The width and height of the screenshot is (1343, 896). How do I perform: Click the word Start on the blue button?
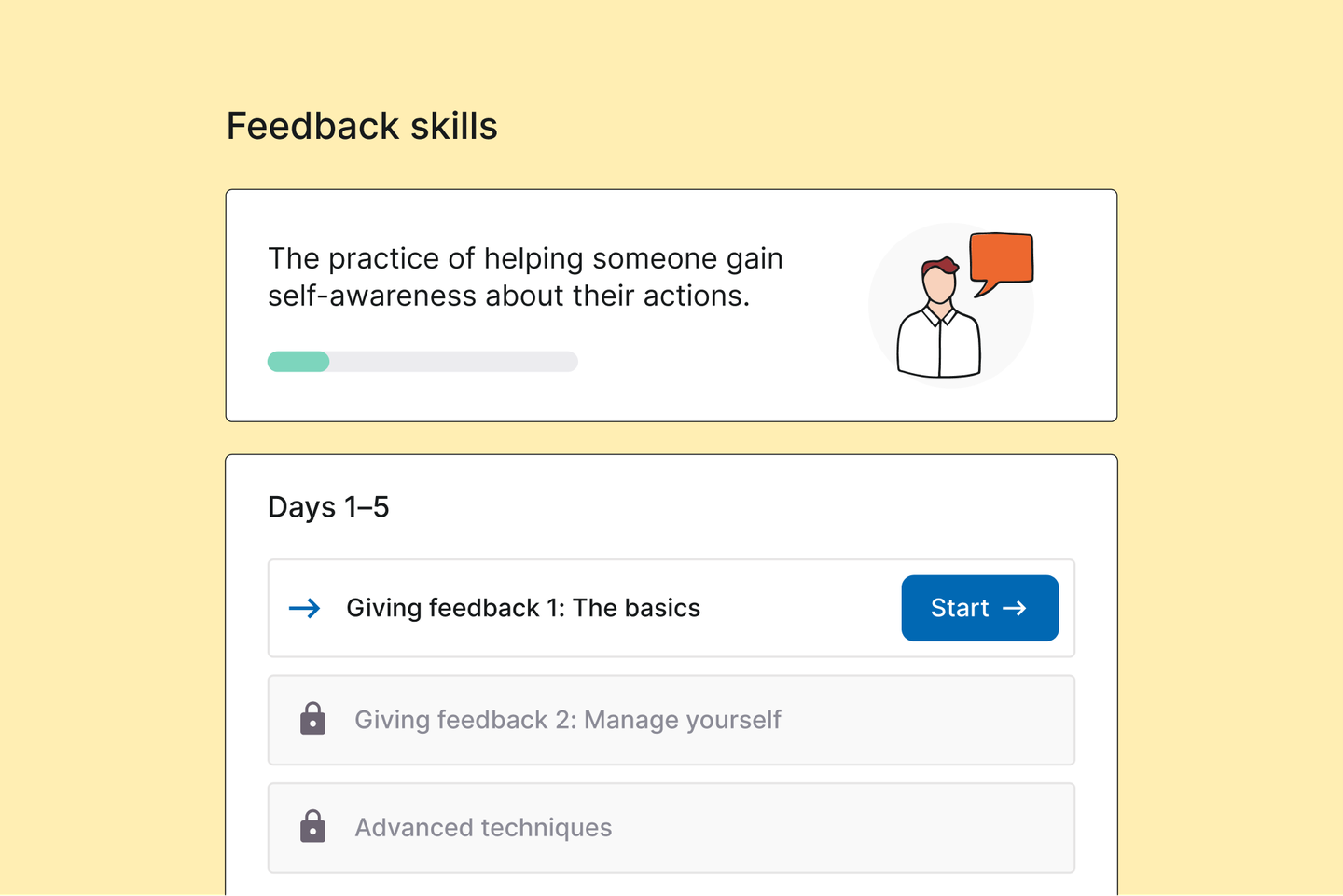pyautogui.click(x=960, y=608)
